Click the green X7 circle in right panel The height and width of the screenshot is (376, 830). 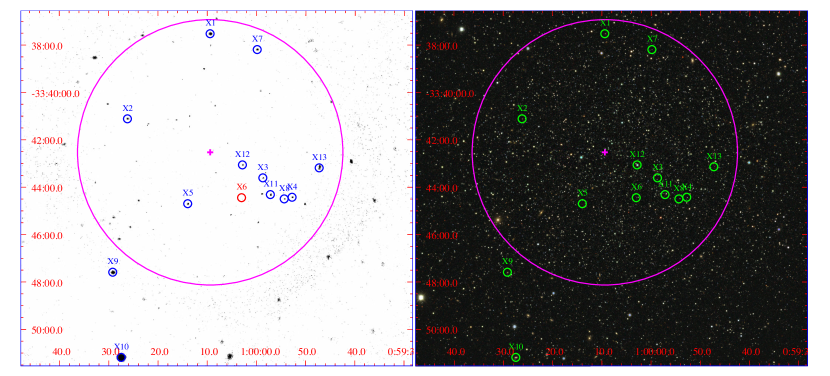(652, 50)
